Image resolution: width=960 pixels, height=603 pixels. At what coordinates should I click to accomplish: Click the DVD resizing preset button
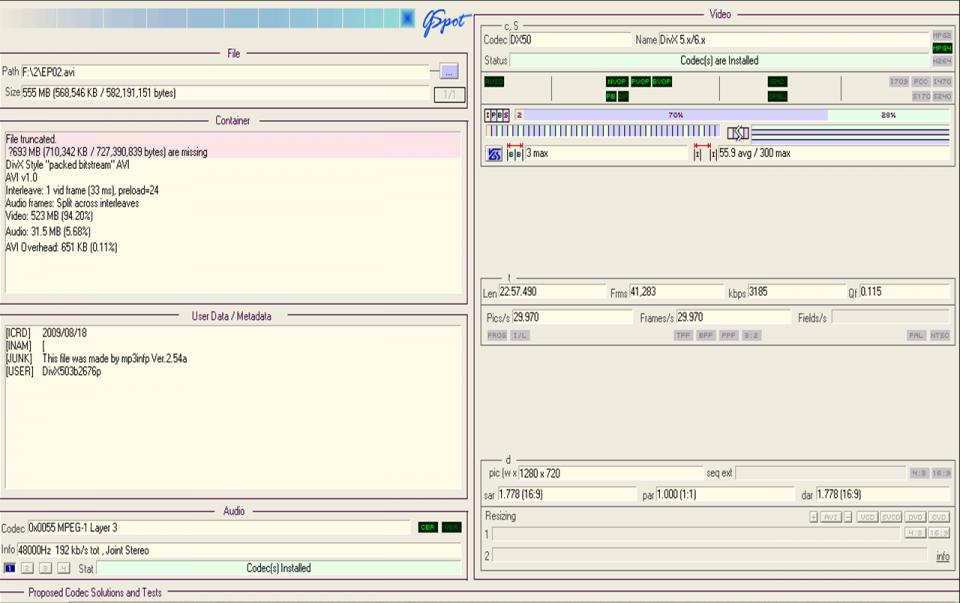click(915, 517)
